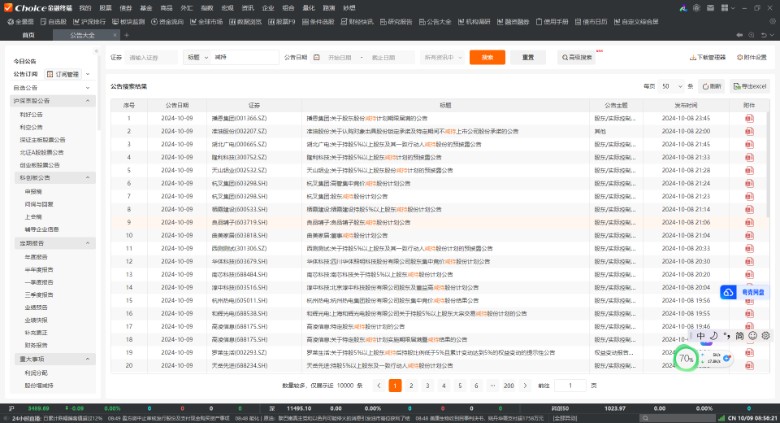Click the orange 搜索 search button
This screenshot has height=423, width=780.
click(x=487, y=57)
